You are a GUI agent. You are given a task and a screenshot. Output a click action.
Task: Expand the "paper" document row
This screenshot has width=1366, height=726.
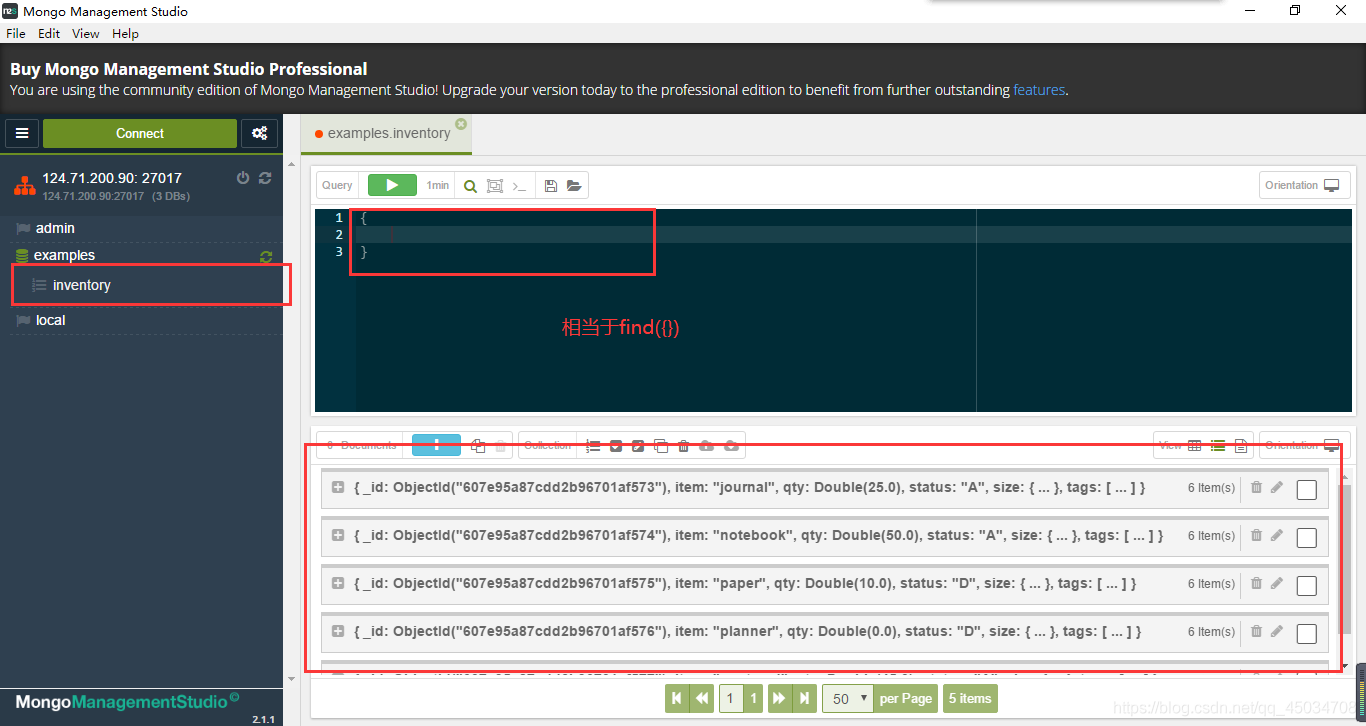pyautogui.click(x=338, y=583)
